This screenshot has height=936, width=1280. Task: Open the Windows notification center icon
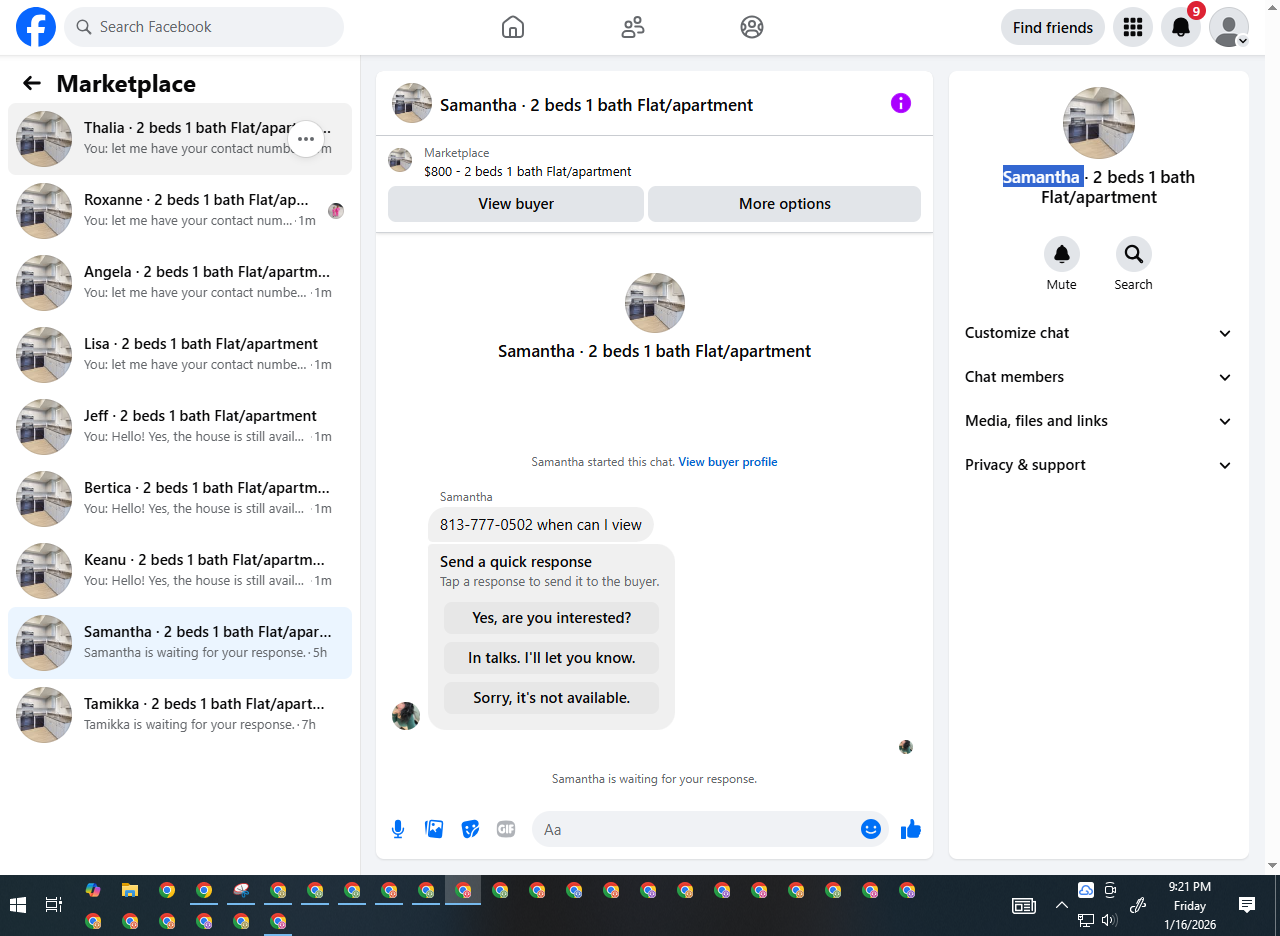1247,905
